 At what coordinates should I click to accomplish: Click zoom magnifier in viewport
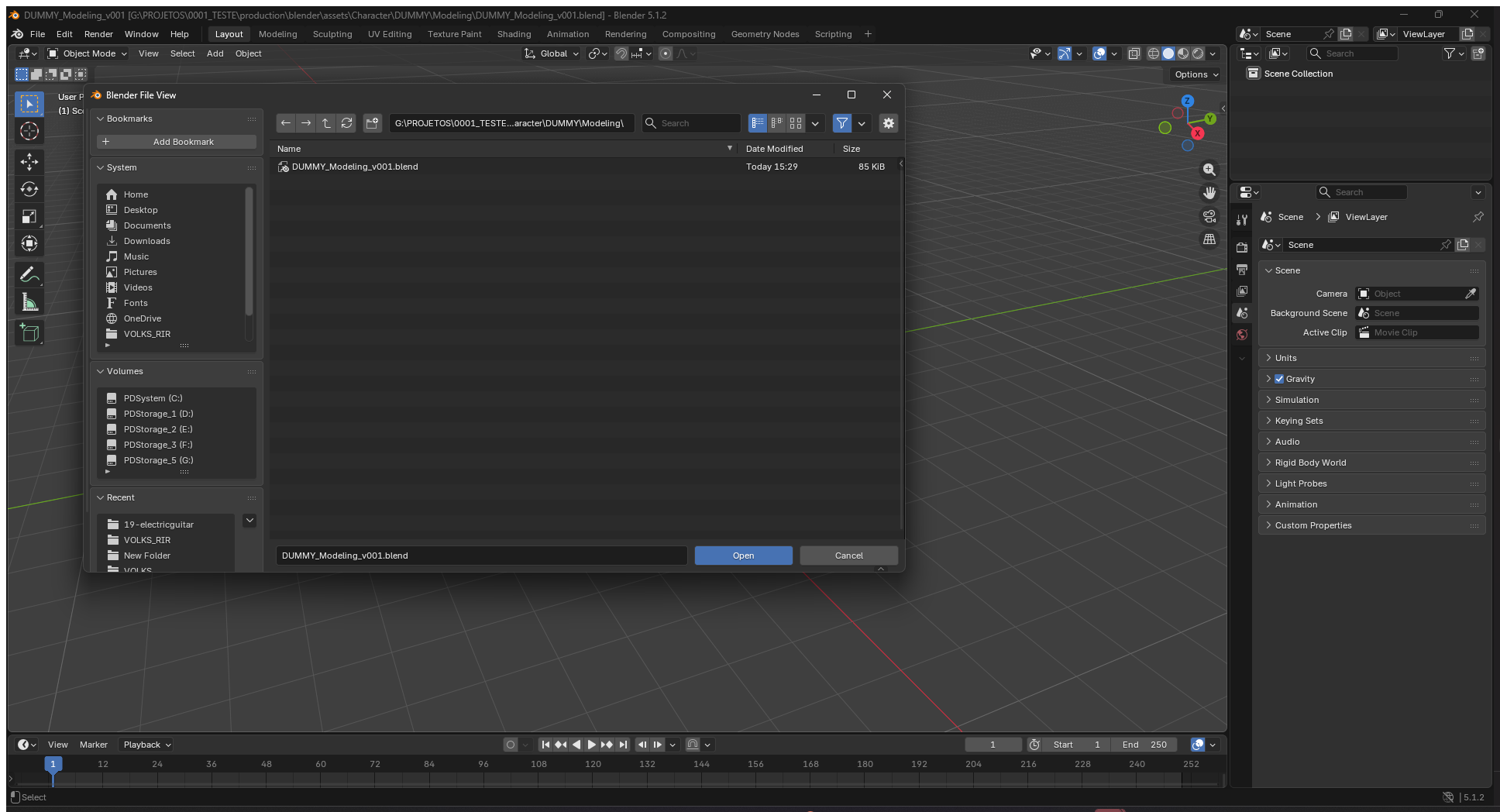click(x=1209, y=170)
